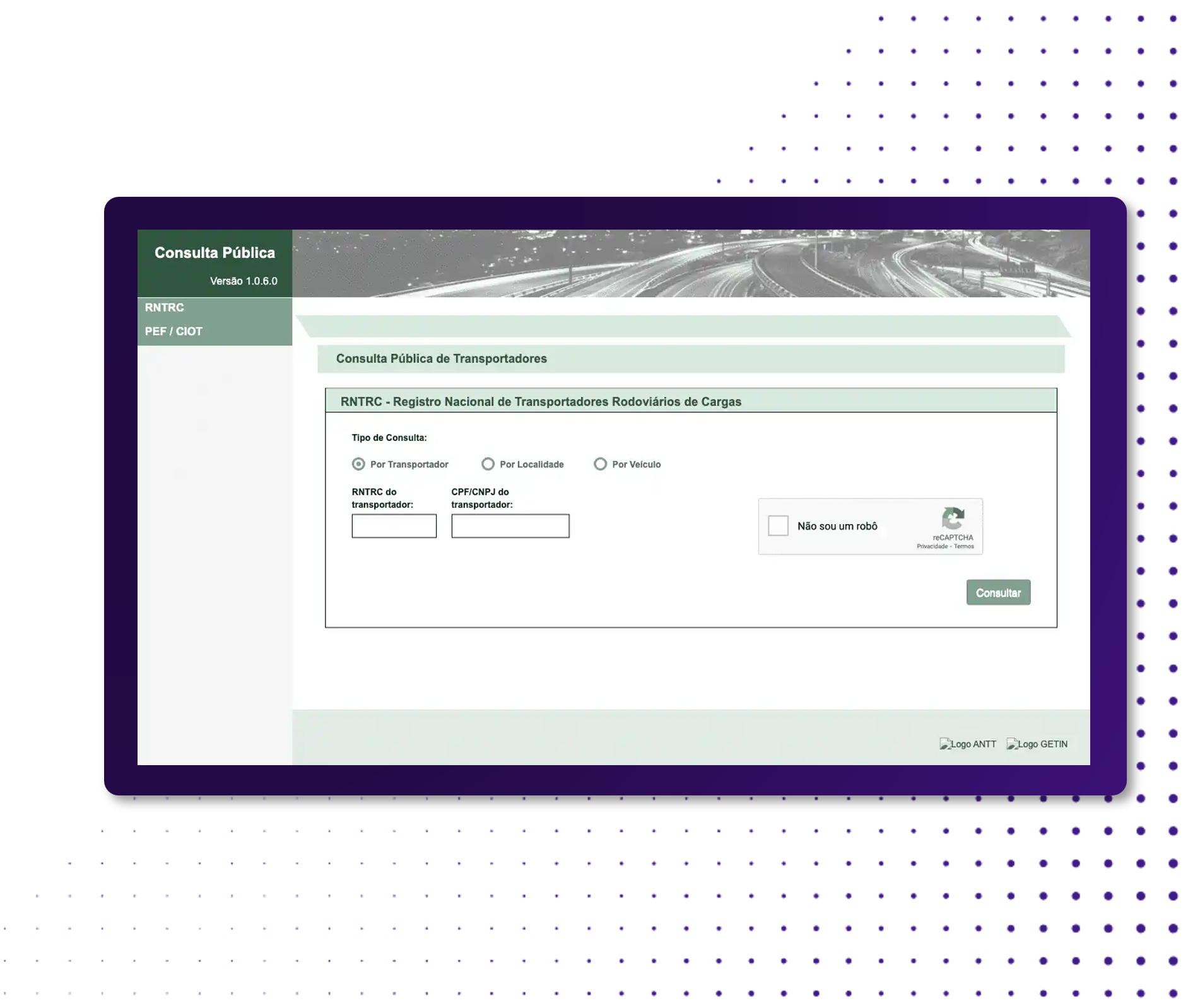Click the Logo ANTT image in footer
This screenshot has height=1008, width=1188.
click(967, 744)
